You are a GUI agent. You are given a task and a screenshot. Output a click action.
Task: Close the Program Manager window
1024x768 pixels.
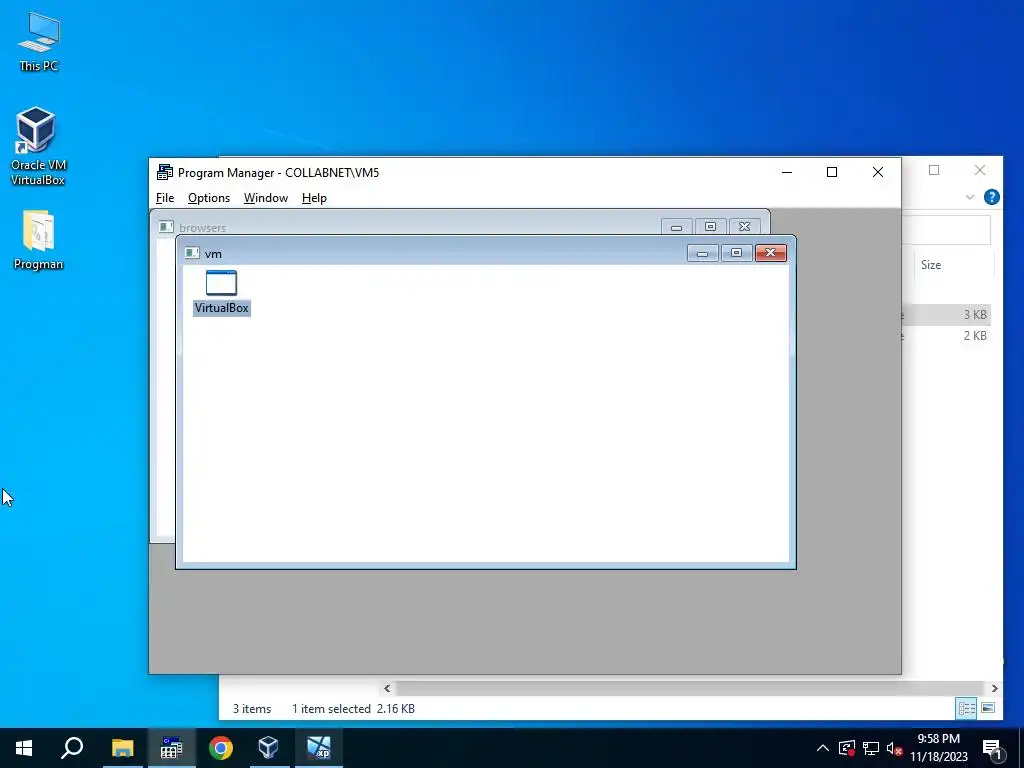click(878, 172)
